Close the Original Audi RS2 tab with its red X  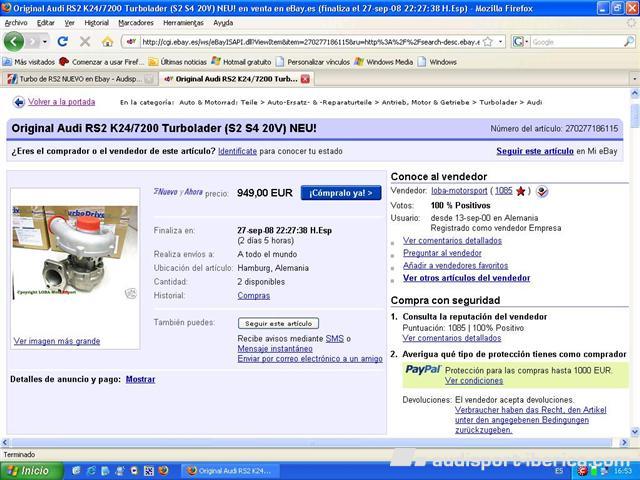(x=305, y=79)
